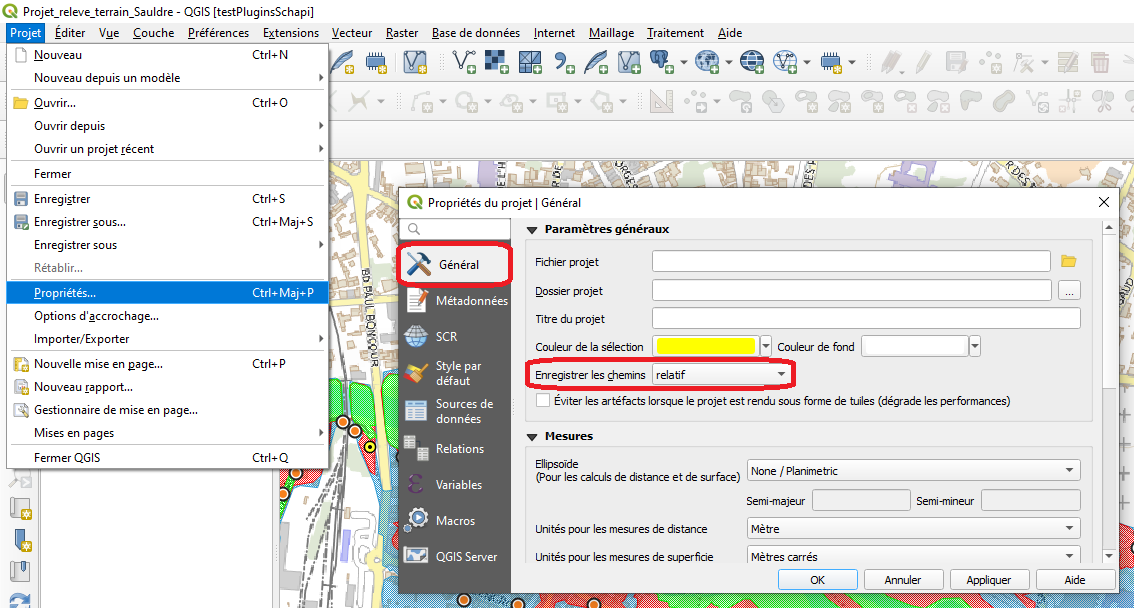Enable Éviter les artéfacts checkbox
Image resolution: width=1134 pixels, height=608 pixels.
pos(542,401)
